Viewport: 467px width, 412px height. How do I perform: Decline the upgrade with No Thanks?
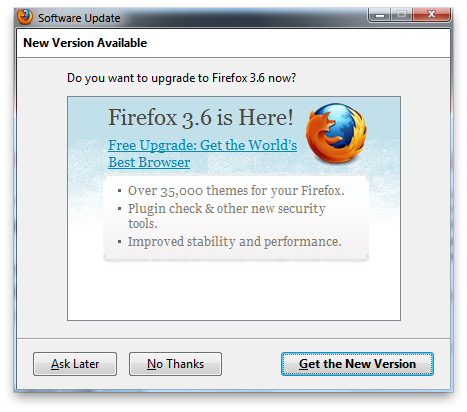tap(175, 364)
